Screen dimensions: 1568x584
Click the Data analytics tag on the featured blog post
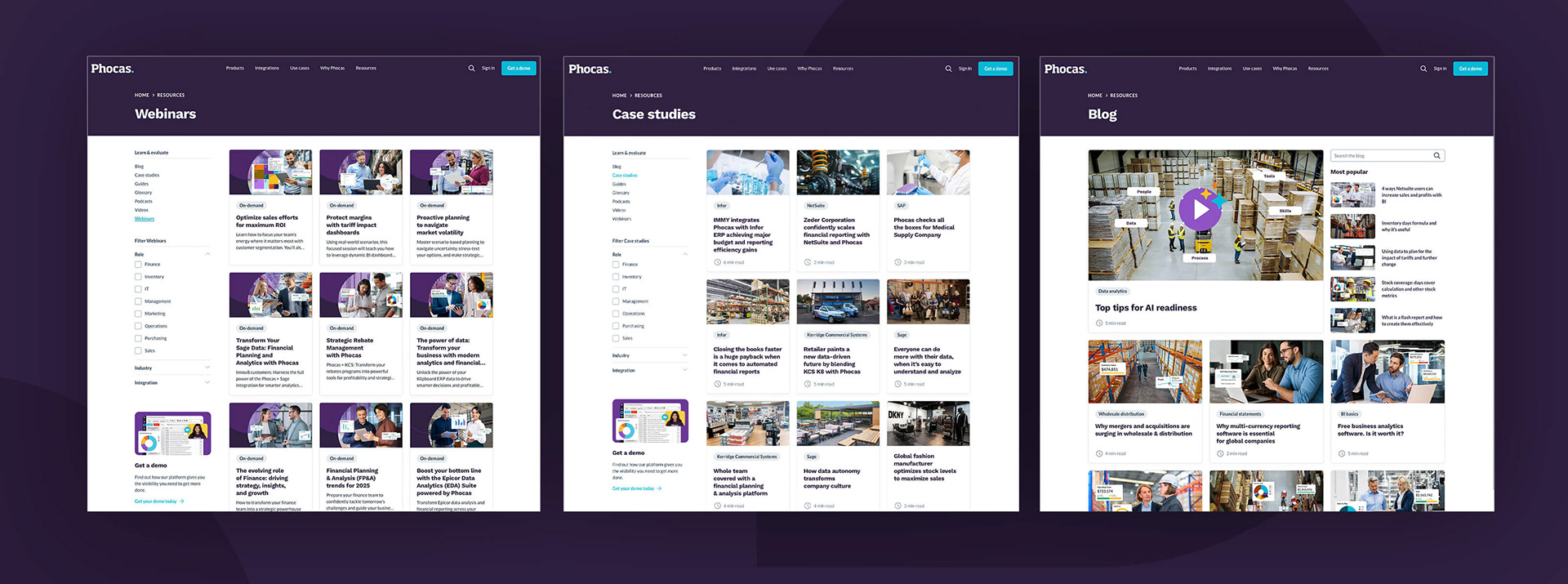click(x=1112, y=291)
